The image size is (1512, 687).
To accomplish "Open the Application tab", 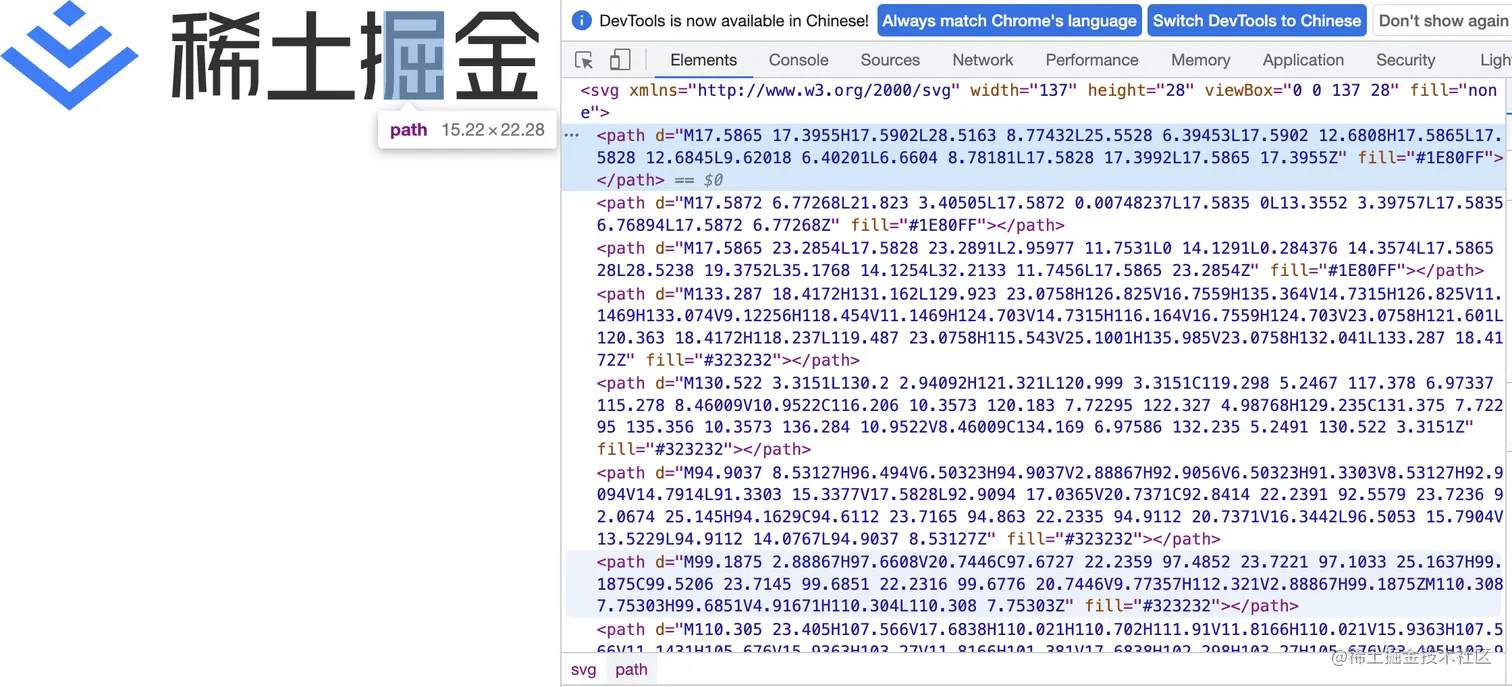I will click(1303, 60).
